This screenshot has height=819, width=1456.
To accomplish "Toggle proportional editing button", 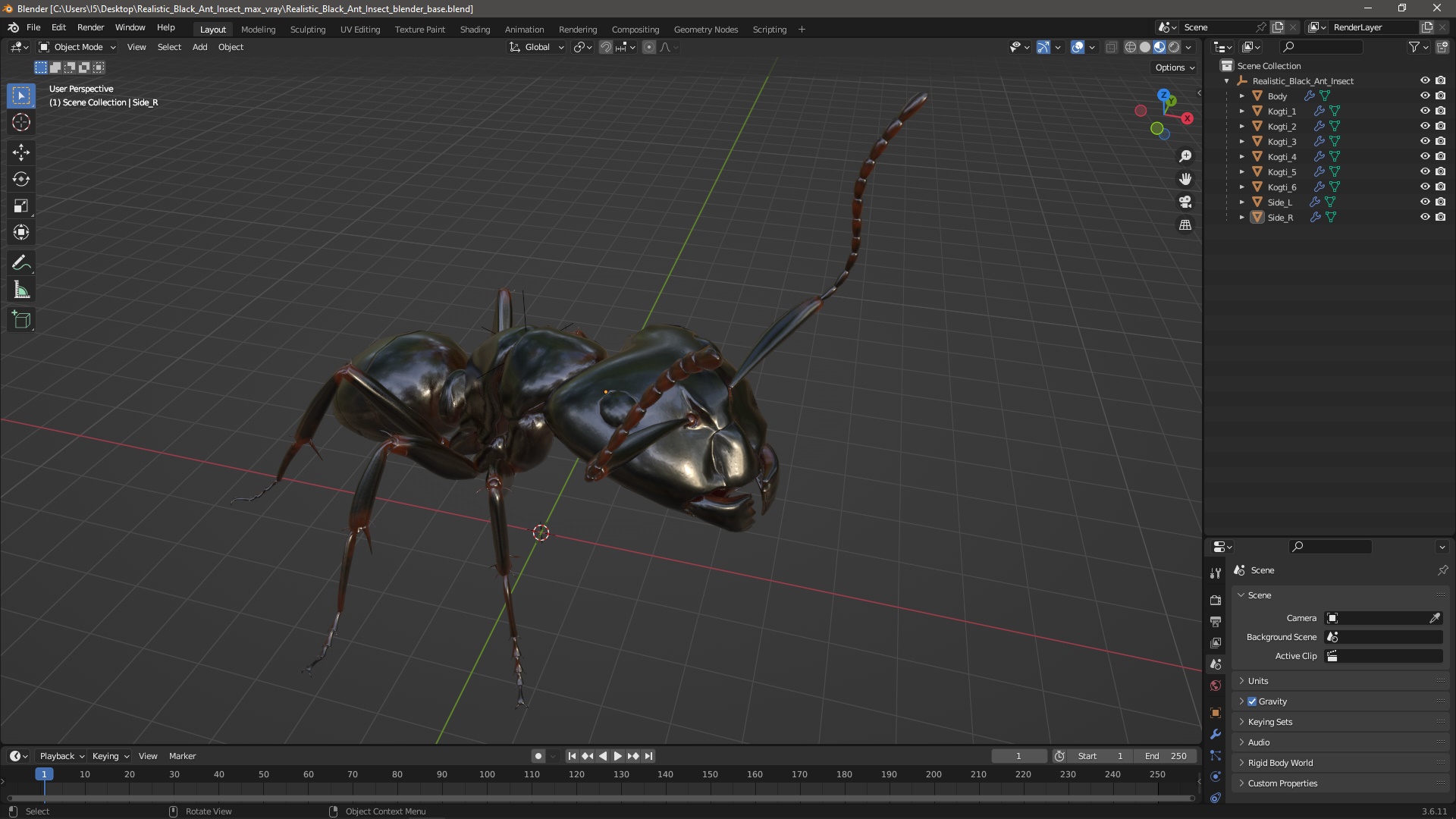I will 649,47.
